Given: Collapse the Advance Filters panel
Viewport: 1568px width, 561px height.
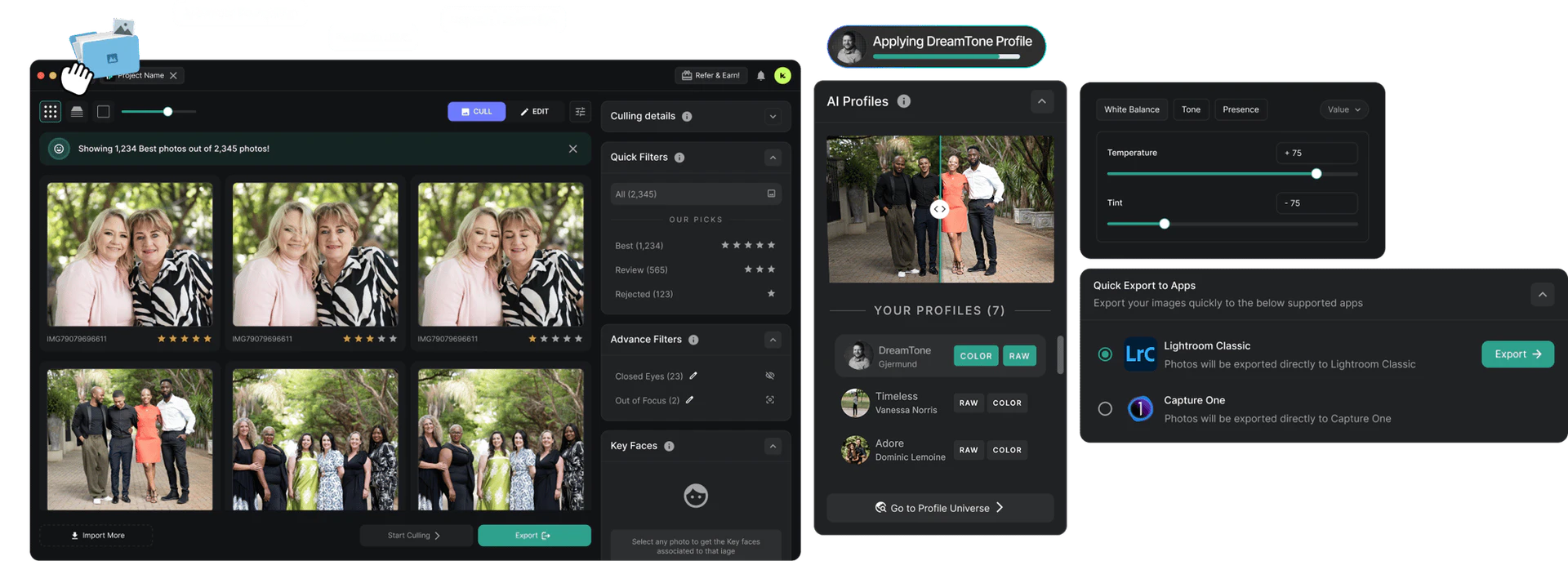Looking at the screenshot, I should point(773,339).
